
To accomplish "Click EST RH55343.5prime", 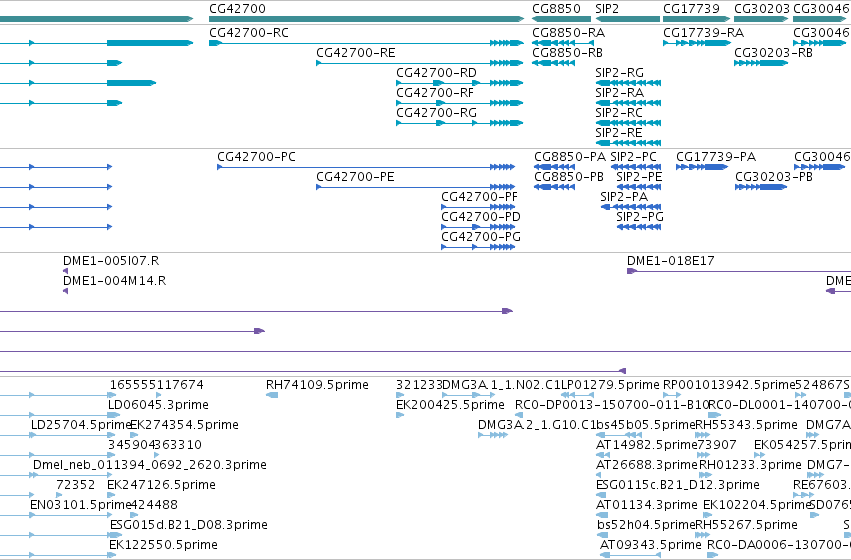I will coord(702,435).
